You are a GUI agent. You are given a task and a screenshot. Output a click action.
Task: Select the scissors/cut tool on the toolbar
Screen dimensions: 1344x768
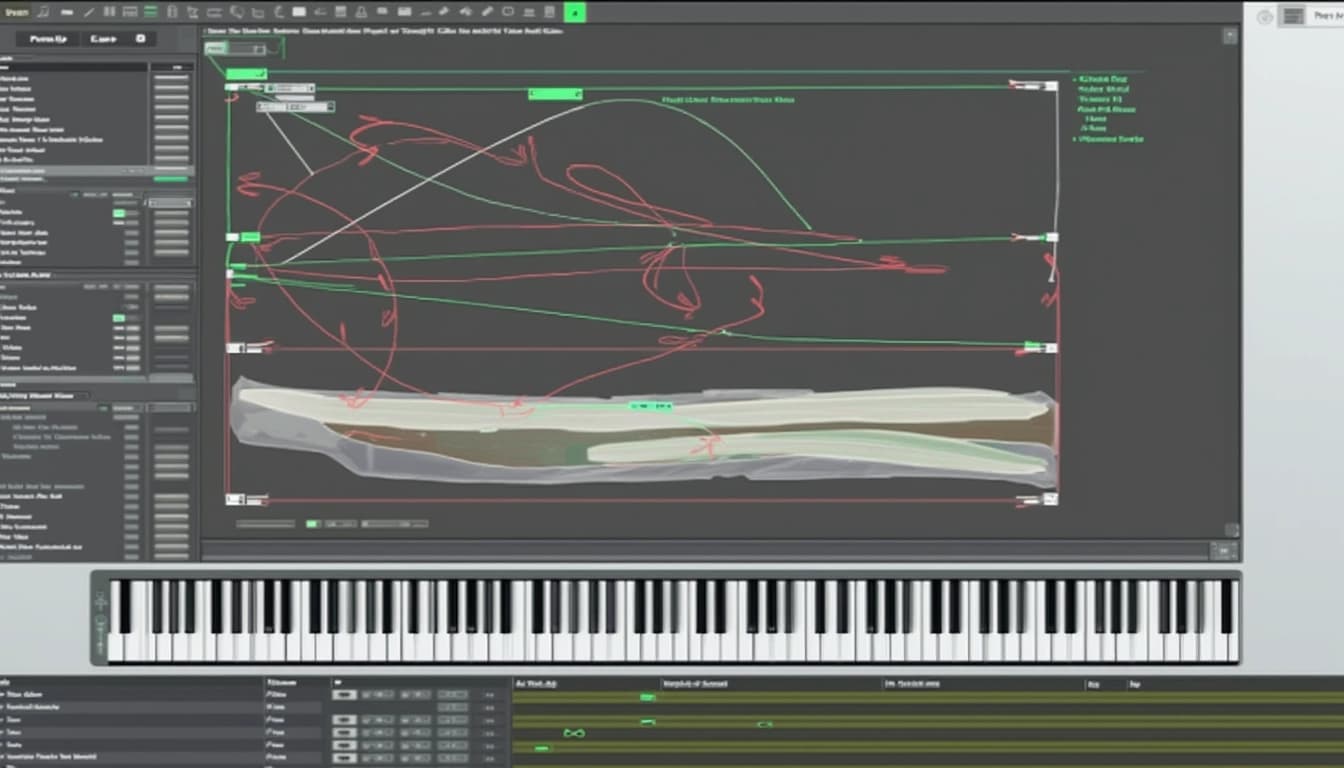pyautogui.click(x=194, y=11)
